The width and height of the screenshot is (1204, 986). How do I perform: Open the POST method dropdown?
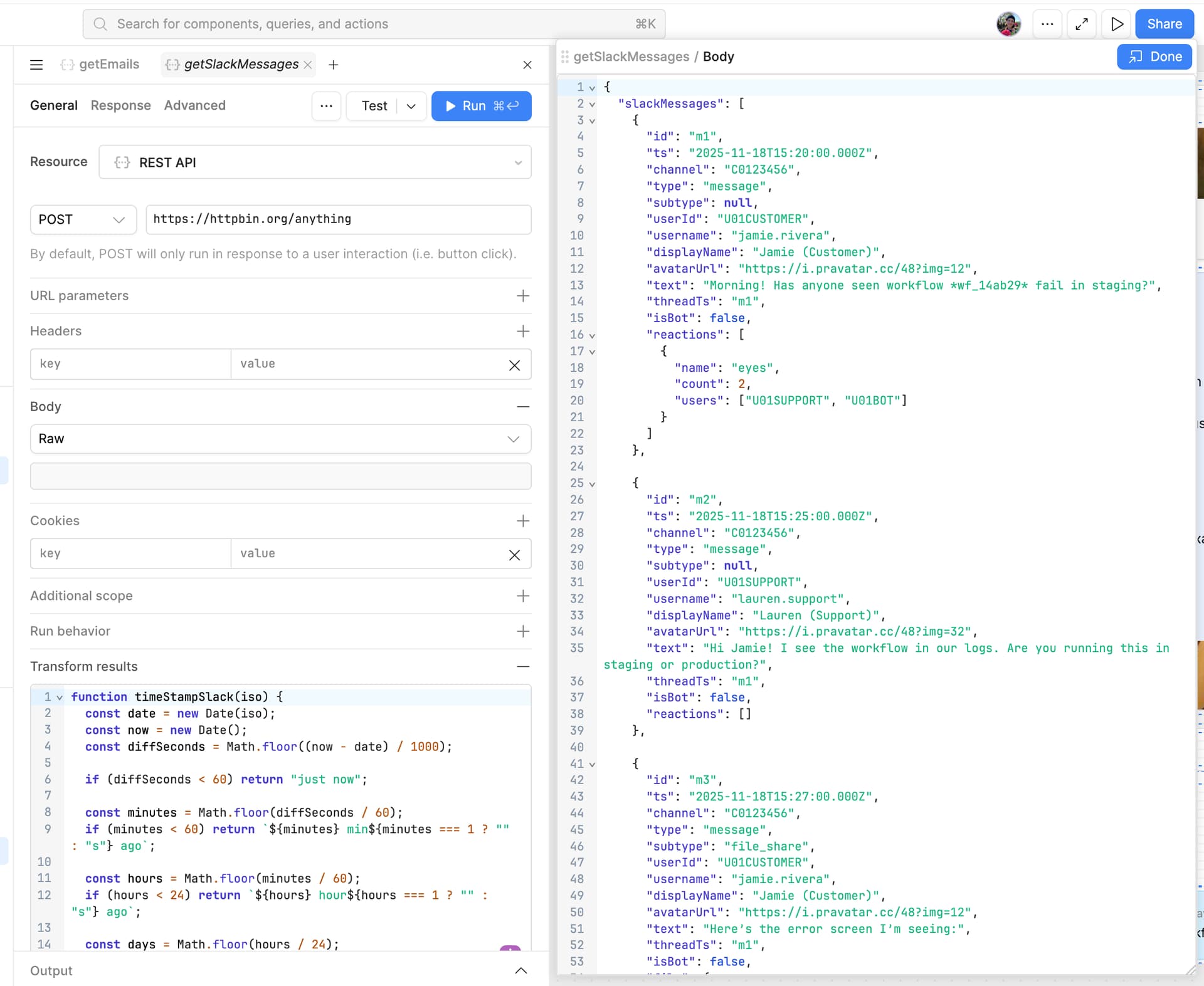pyautogui.click(x=83, y=219)
